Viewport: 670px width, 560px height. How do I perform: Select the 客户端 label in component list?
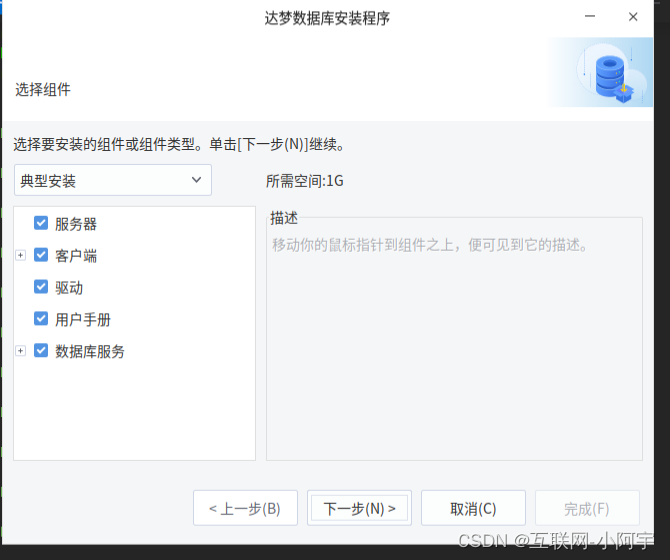[76, 256]
